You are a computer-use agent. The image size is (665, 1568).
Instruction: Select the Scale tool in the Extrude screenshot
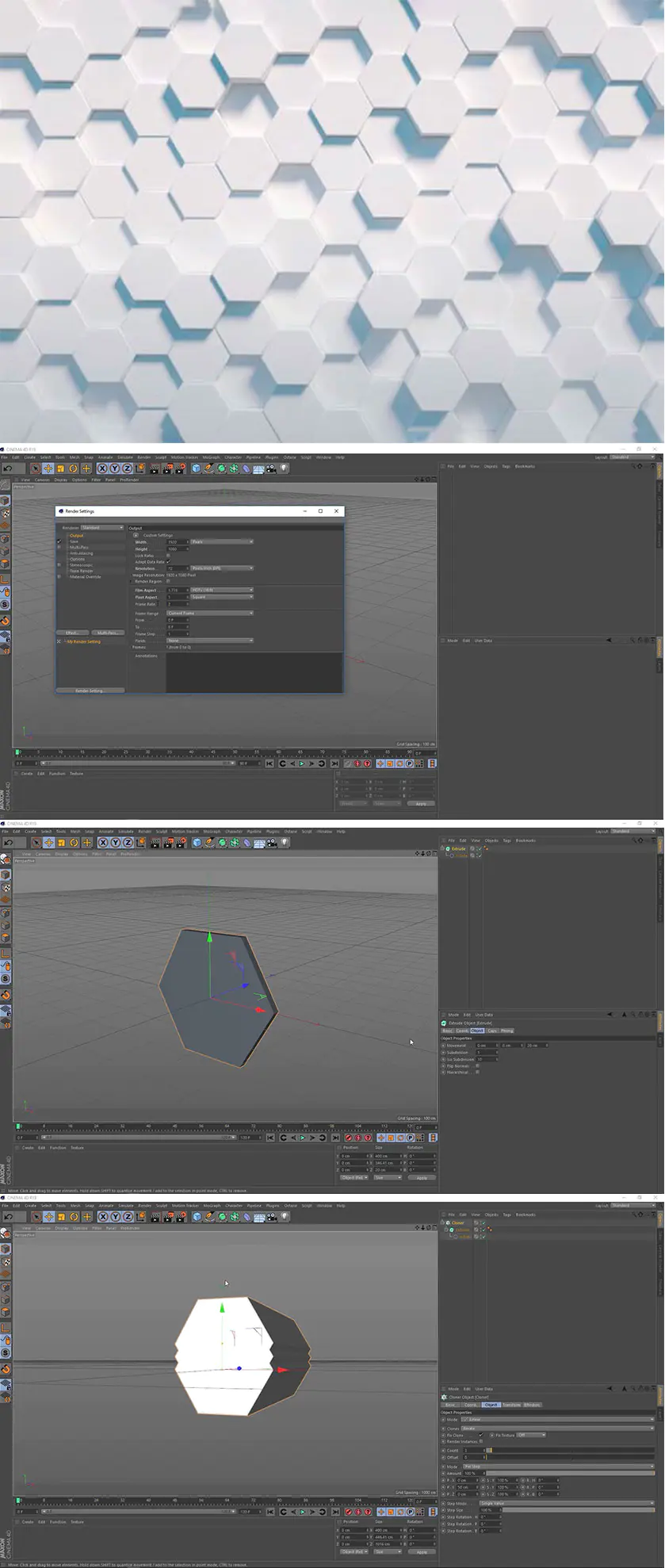[x=62, y=843]
